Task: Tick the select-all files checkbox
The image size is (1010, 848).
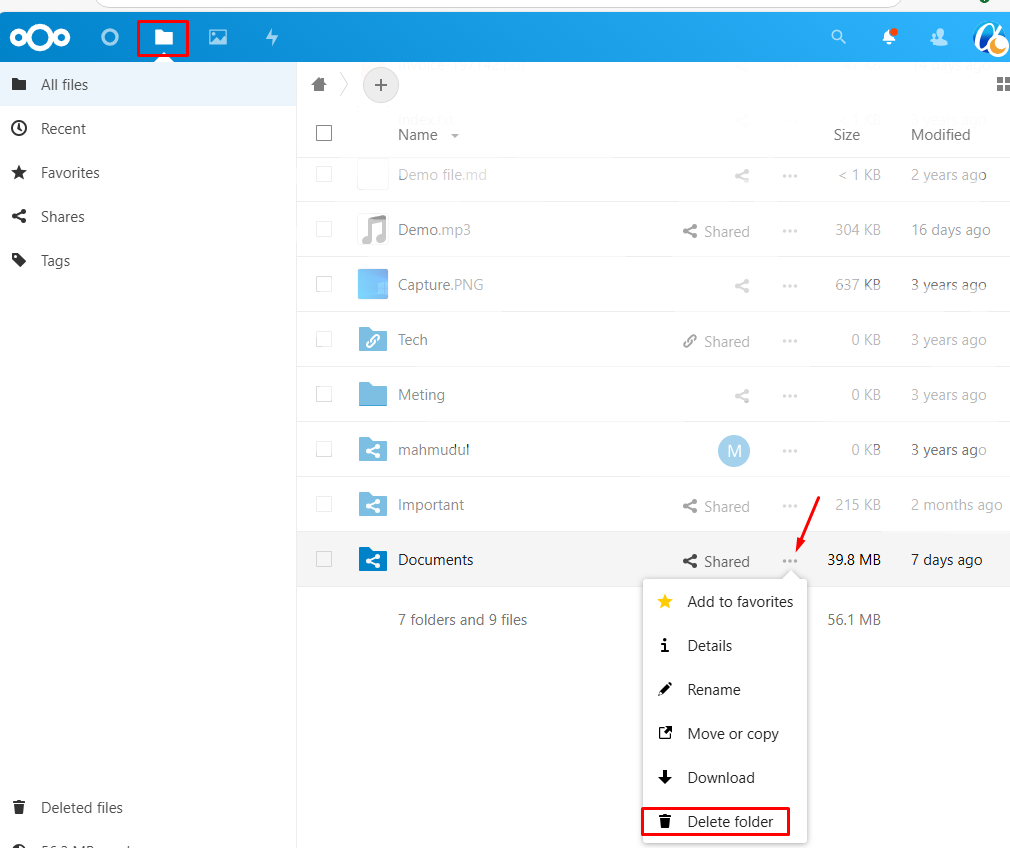Action: coord(324,133)
